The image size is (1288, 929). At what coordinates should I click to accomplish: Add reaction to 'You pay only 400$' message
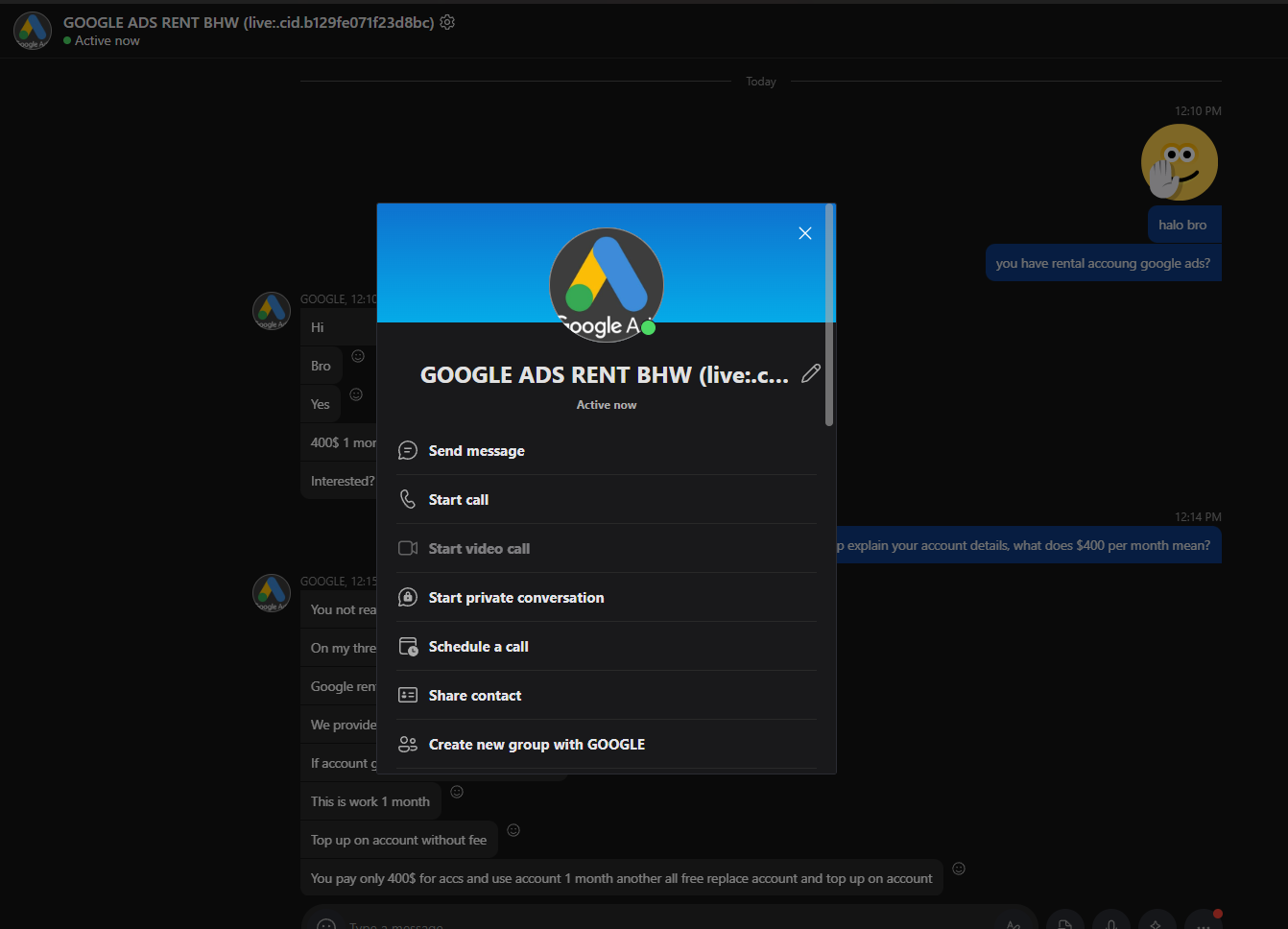click(x=959, y=869)
